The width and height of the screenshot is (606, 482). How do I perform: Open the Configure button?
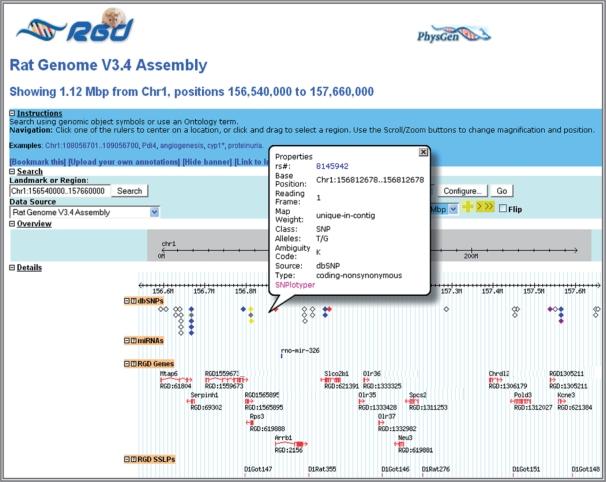click(x=461, y=190)
